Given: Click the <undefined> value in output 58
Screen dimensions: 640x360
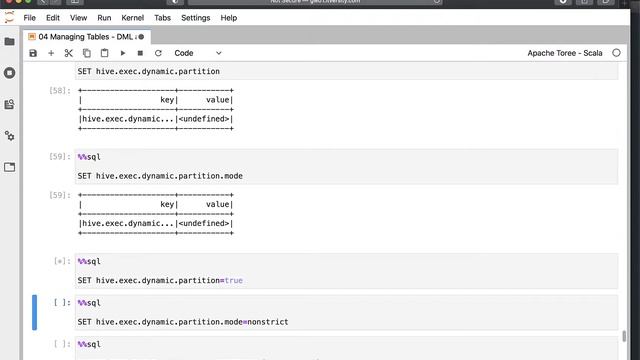Looking at the screenshot, I should tap(204, 119).
